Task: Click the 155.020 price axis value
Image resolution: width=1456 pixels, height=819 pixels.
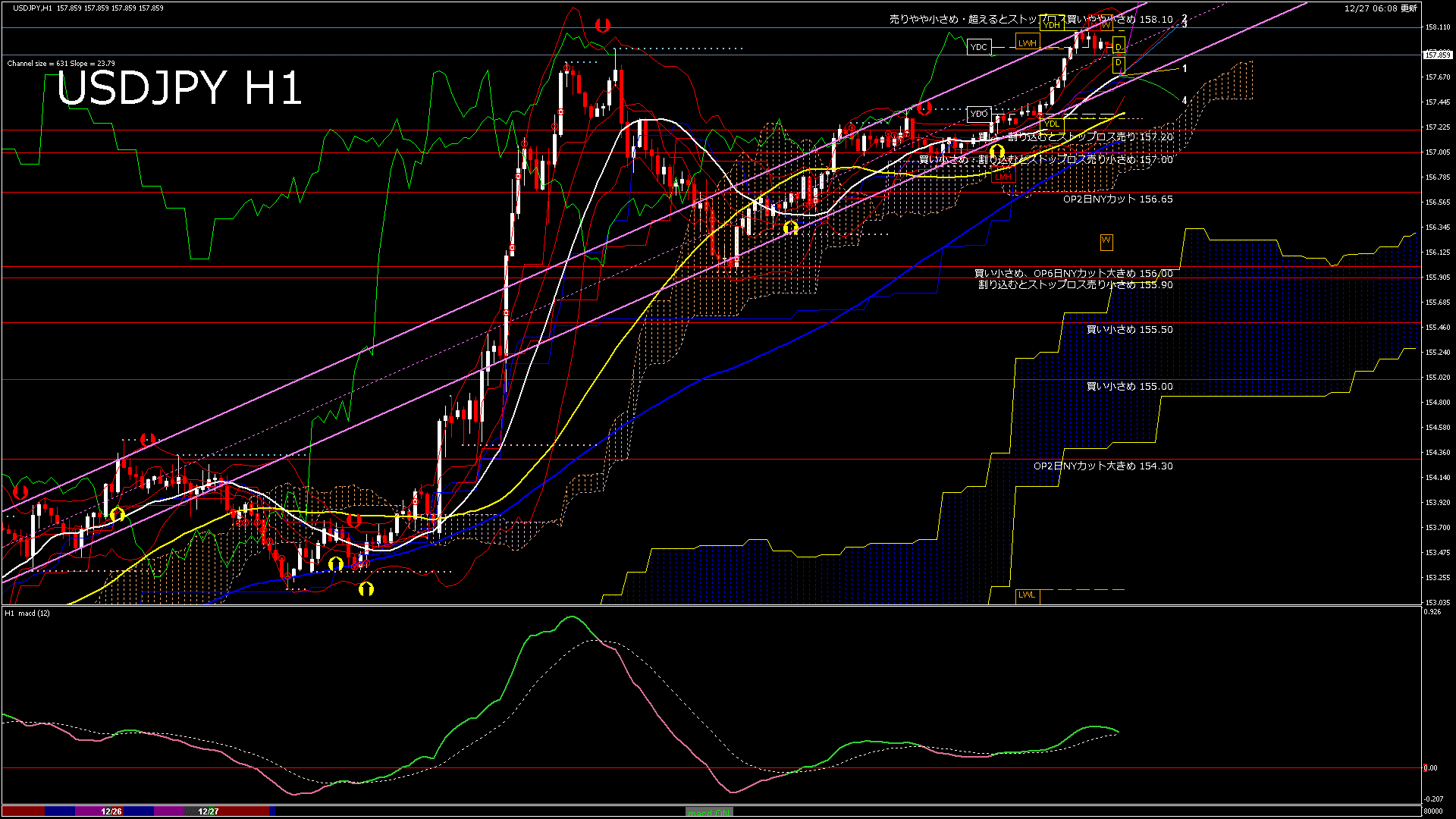Action: click(1438, 378)
